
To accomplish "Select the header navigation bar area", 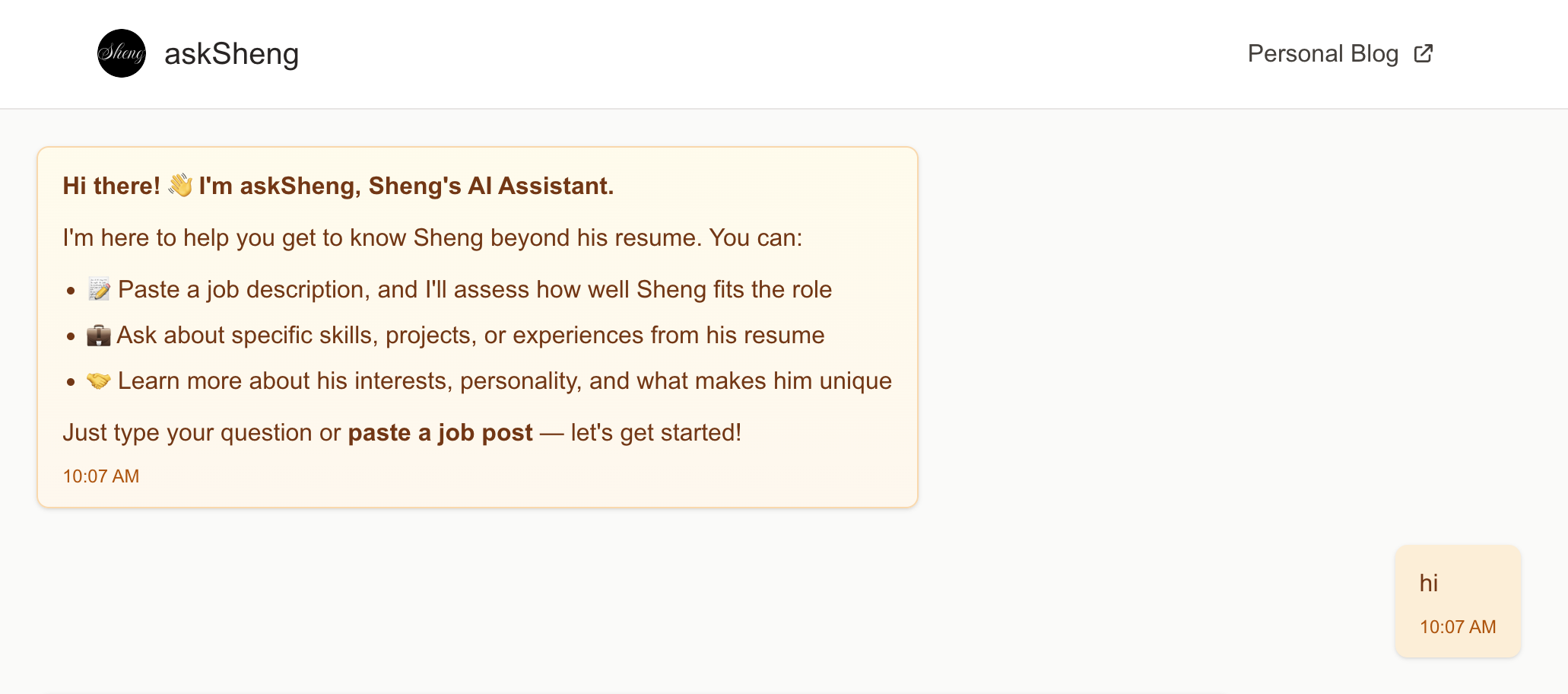I will tap(784, 53).
